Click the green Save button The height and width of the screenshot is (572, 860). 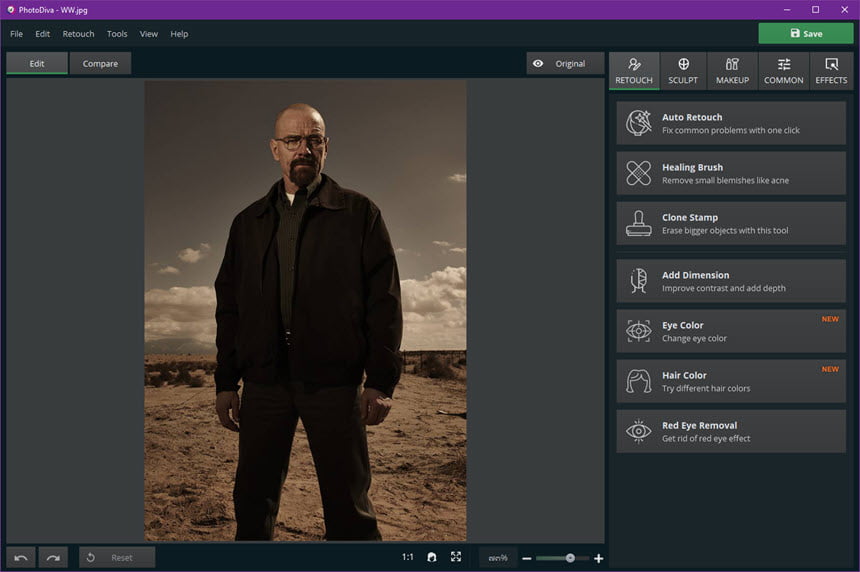tap(806, 33)
